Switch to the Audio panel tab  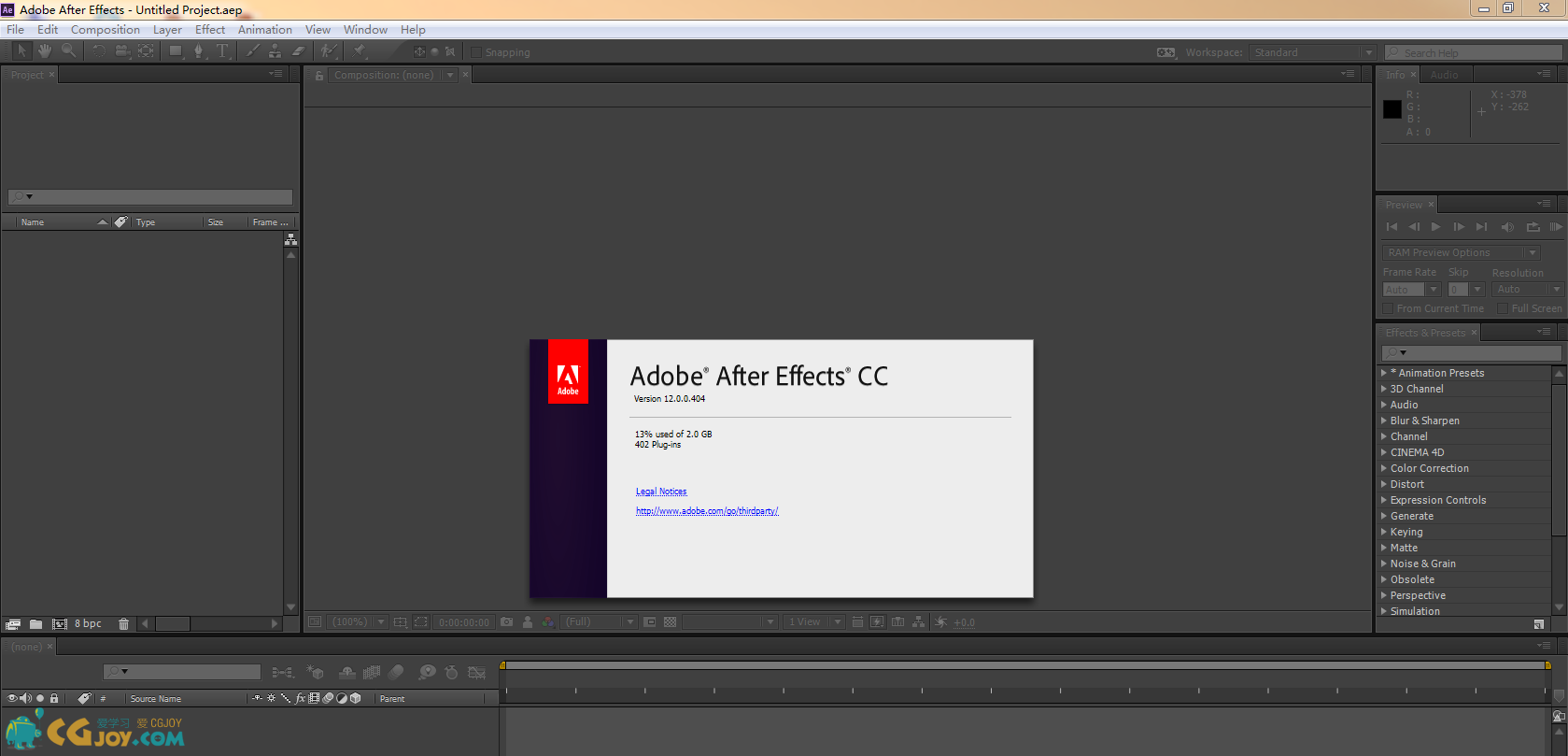point(1444,75)
